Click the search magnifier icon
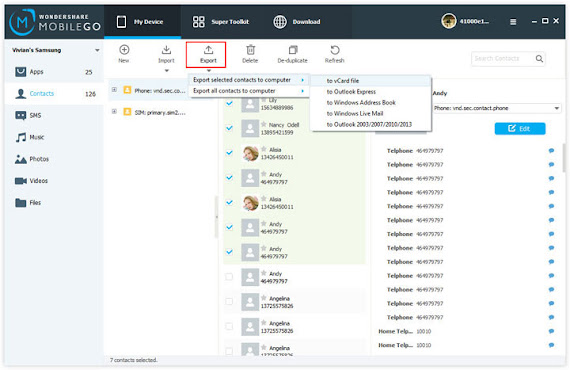 pyautogui.click(x=539, y=59)
